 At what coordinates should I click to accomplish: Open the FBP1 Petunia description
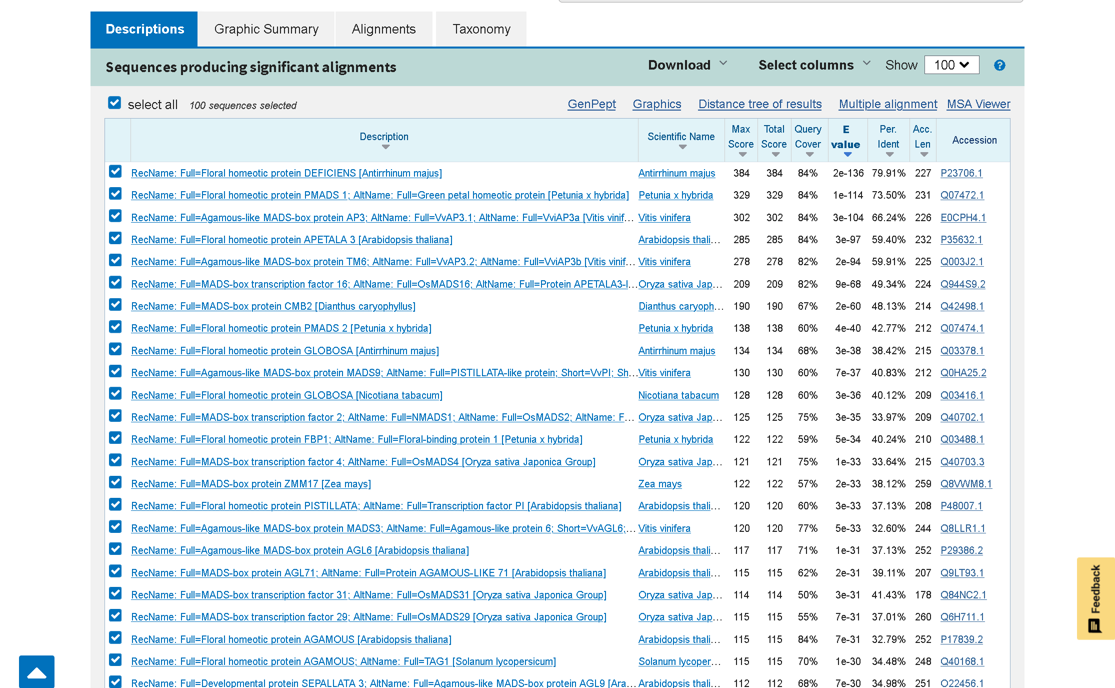click(357, 440)
